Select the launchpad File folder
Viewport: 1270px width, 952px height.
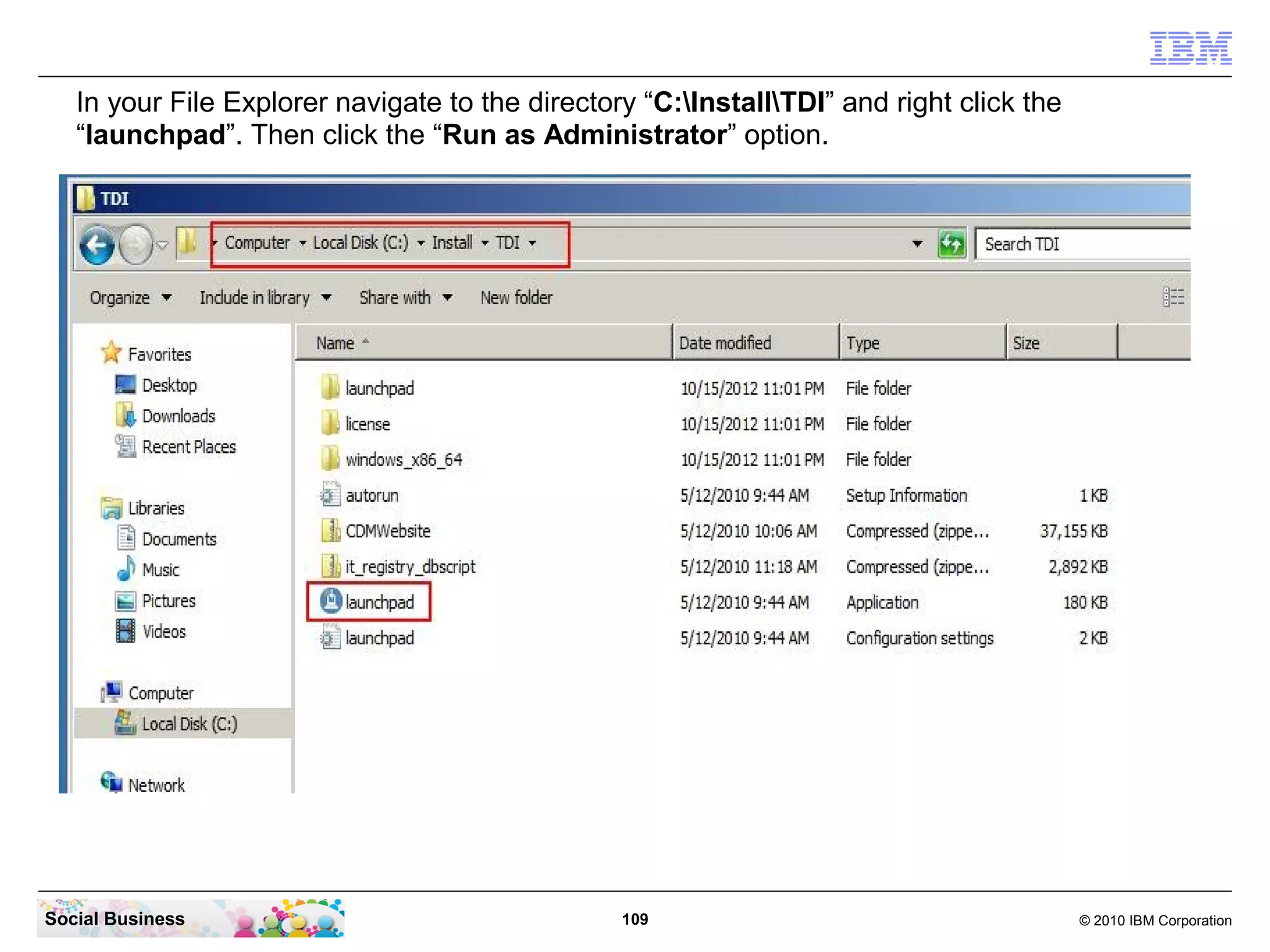(380, 389)
